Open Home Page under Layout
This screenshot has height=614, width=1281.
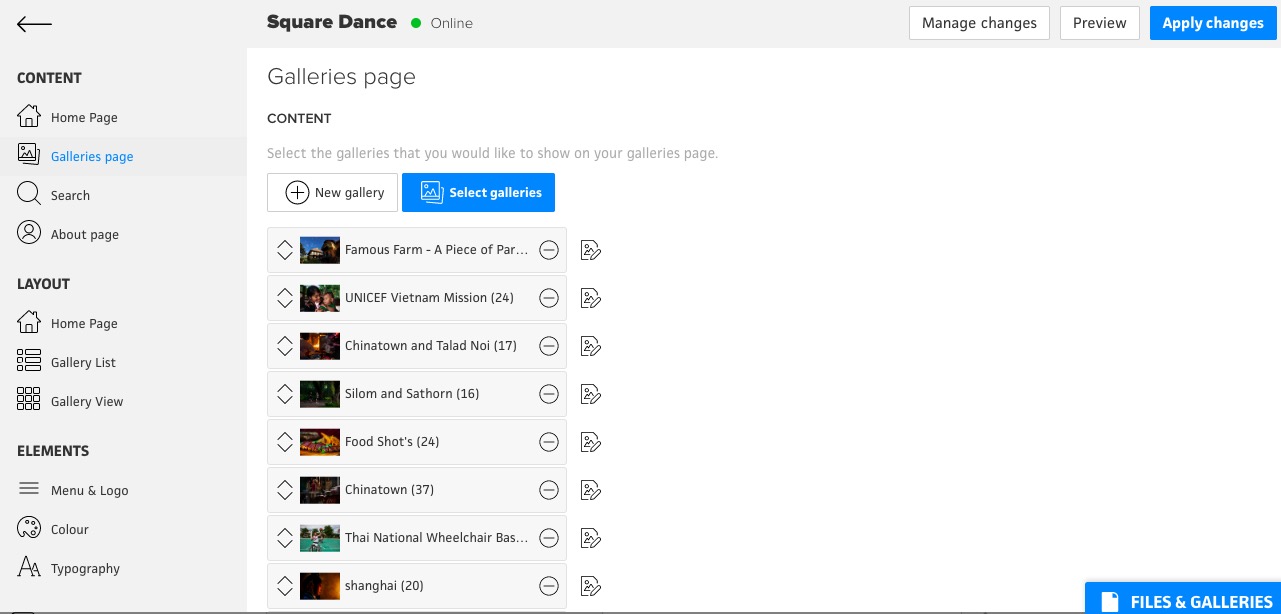68,323
